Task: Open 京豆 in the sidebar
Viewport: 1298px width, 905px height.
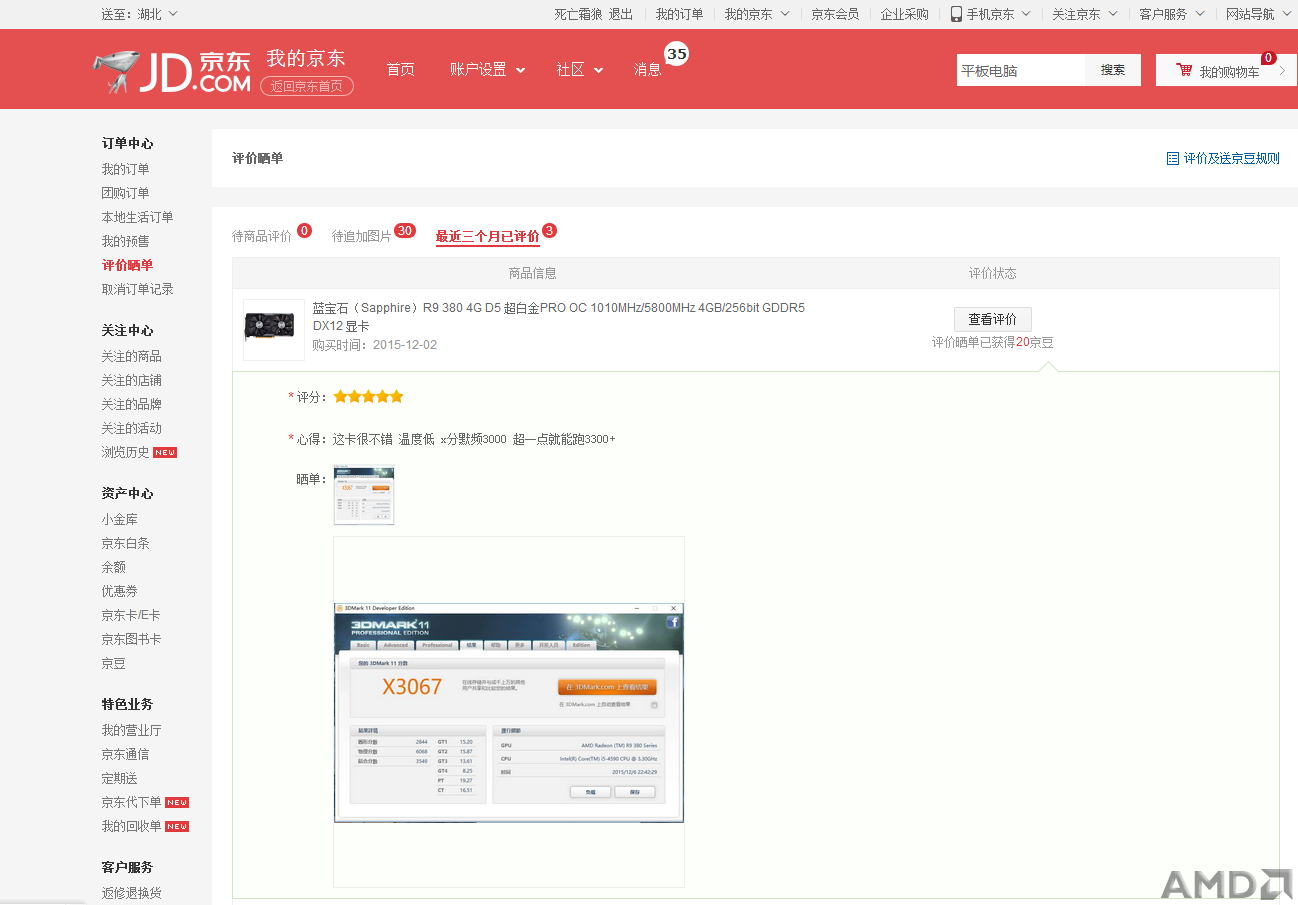Action: (x=113, y=663)
